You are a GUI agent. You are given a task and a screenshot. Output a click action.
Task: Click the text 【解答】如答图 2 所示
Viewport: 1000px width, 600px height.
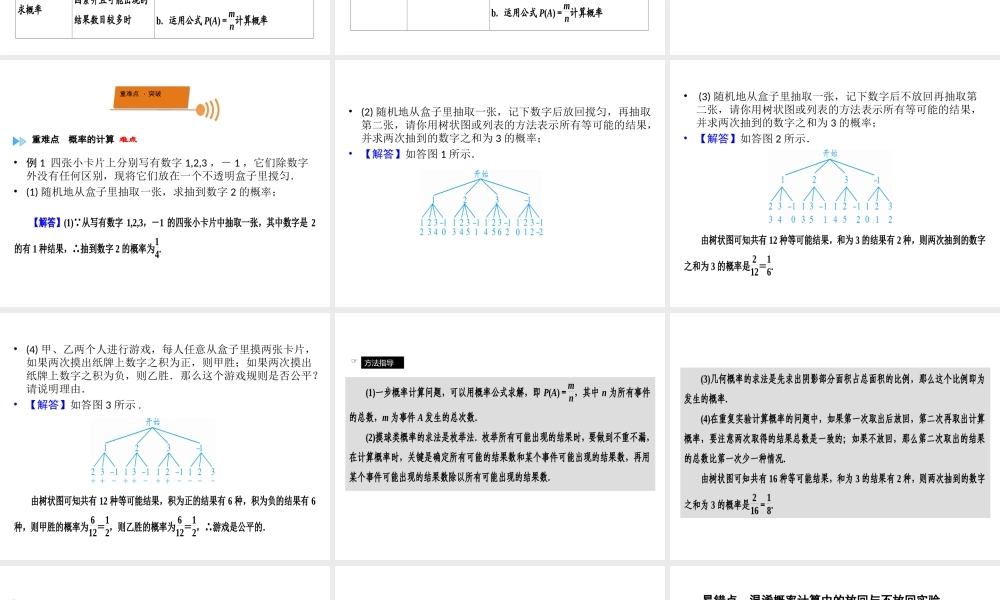point(753,138)
